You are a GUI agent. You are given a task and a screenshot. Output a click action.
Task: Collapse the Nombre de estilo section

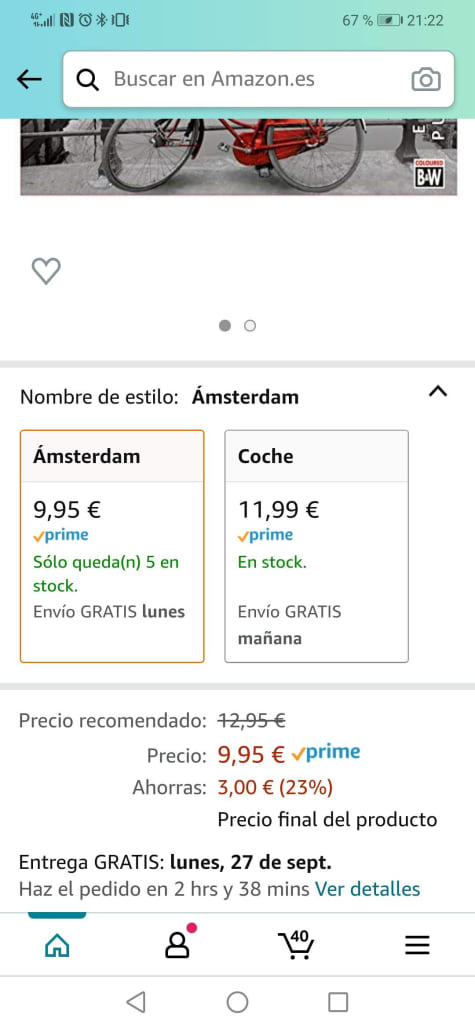438,392
